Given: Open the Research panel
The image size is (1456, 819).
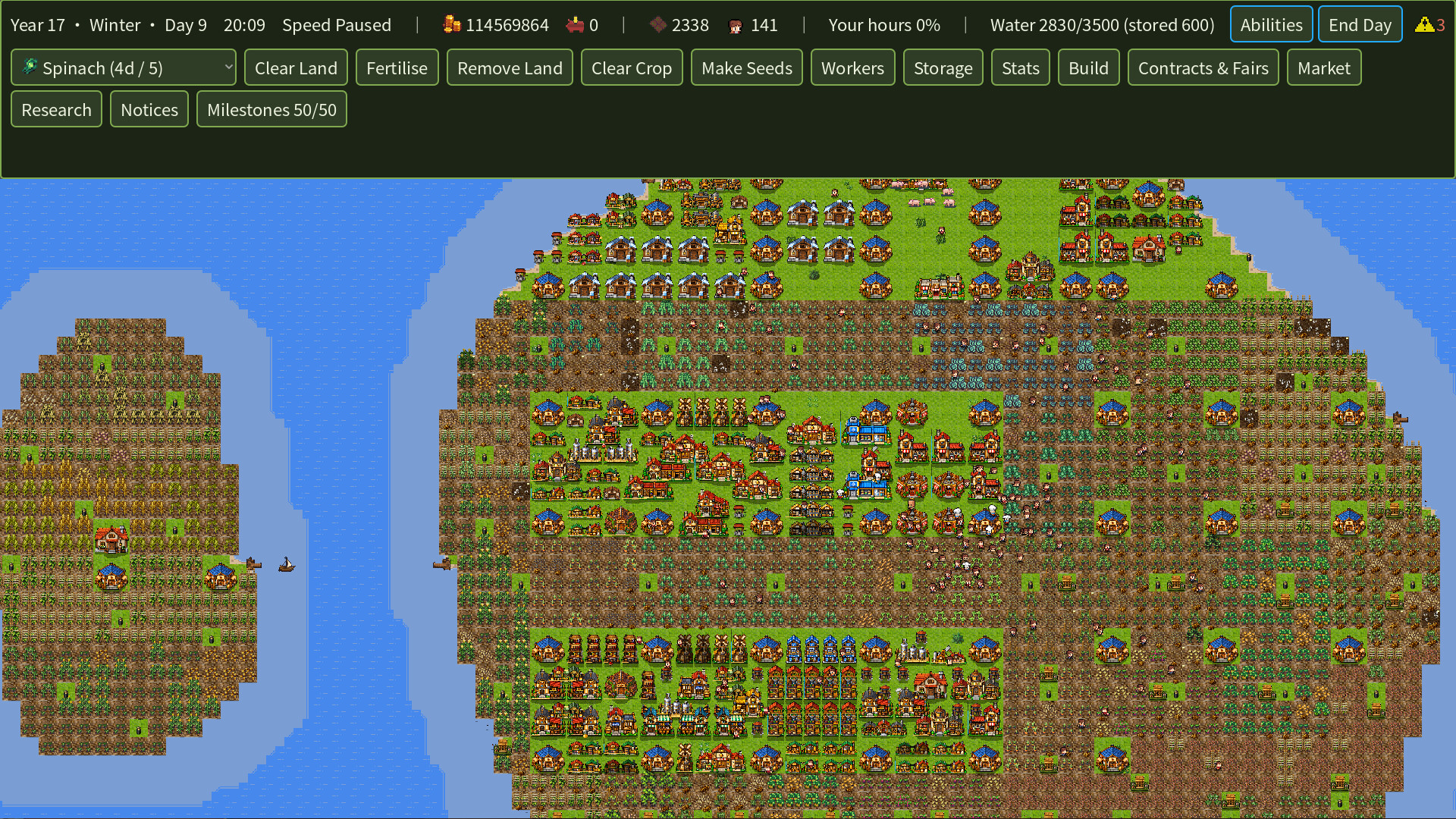Looking at the screenshot, I should point(56,109).
